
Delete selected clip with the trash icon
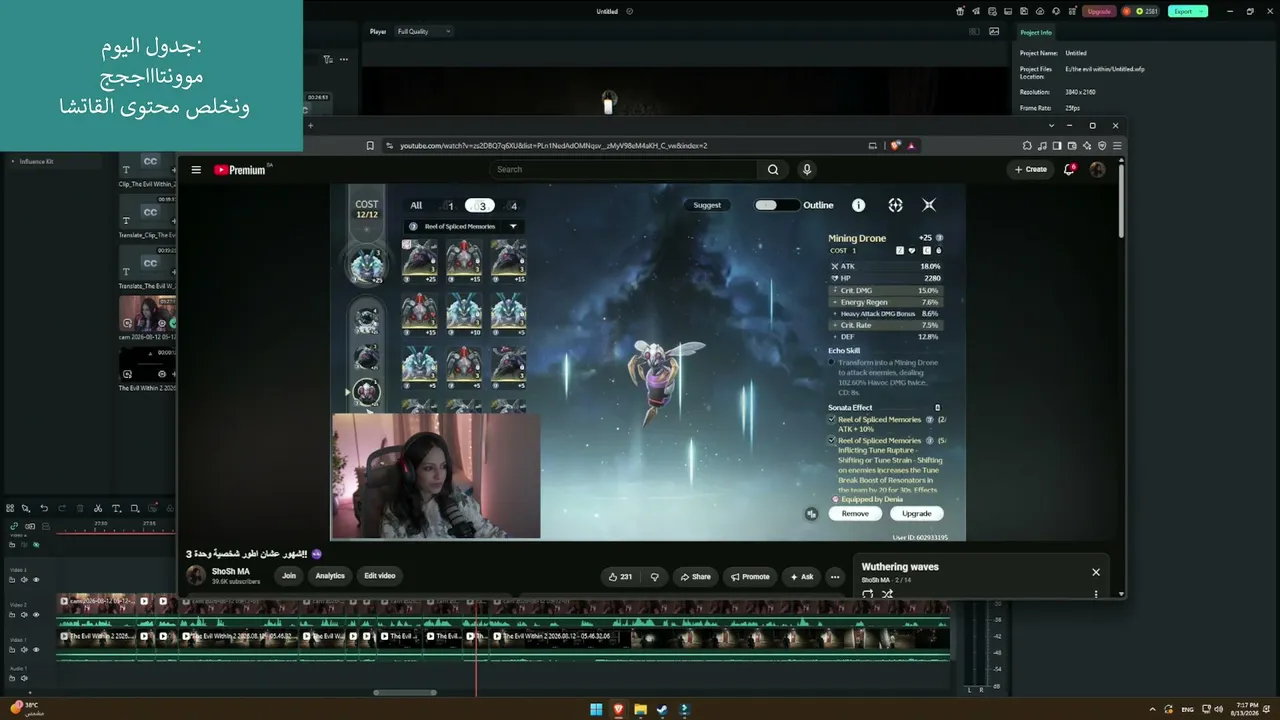80,508
